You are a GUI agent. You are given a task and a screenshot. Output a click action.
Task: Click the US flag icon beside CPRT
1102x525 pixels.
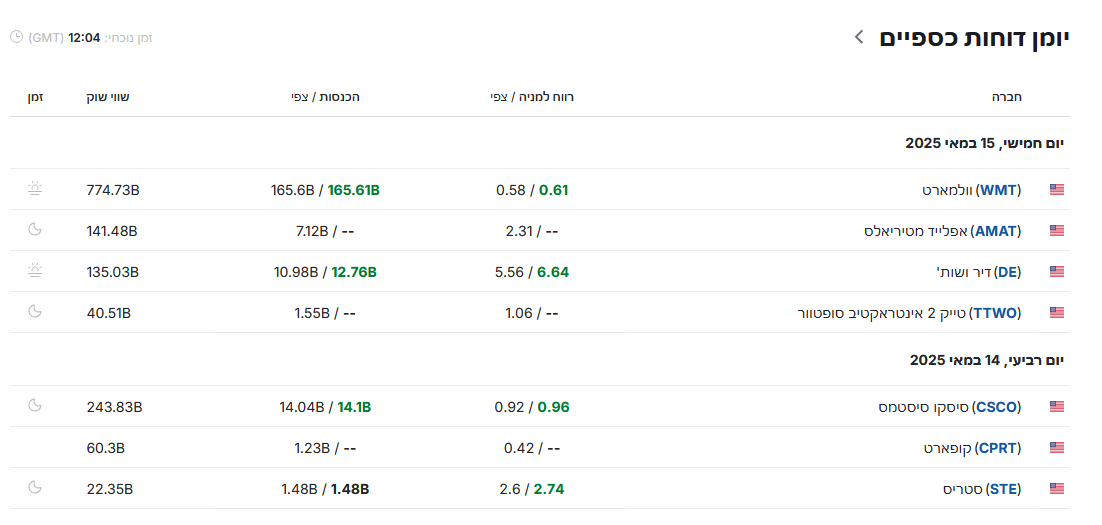(1056, 448)
